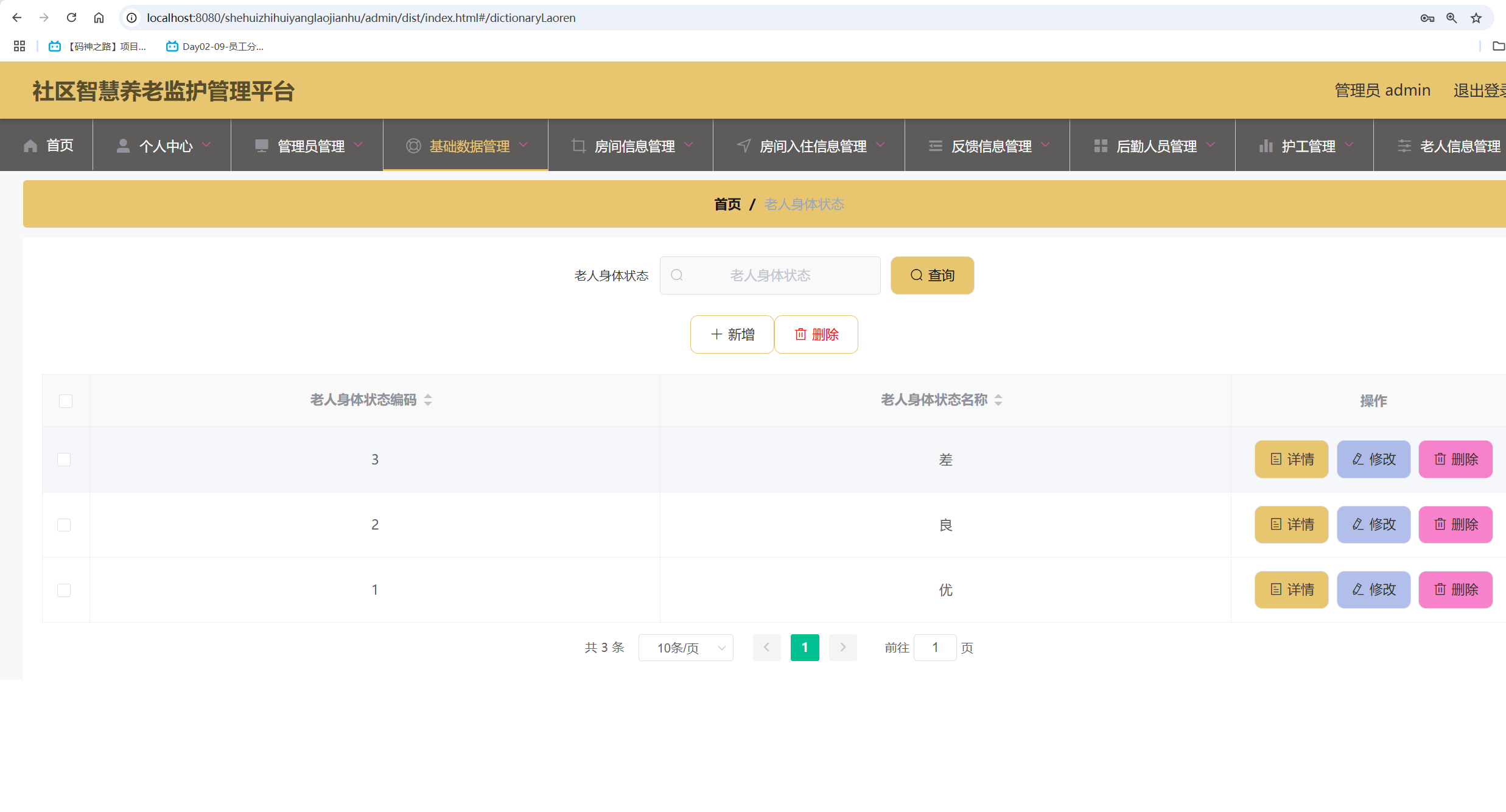Image resolution: width=1506 pixels, height=812 pixels.
Task: Click the 查询 search button
Action: (932, 275)
